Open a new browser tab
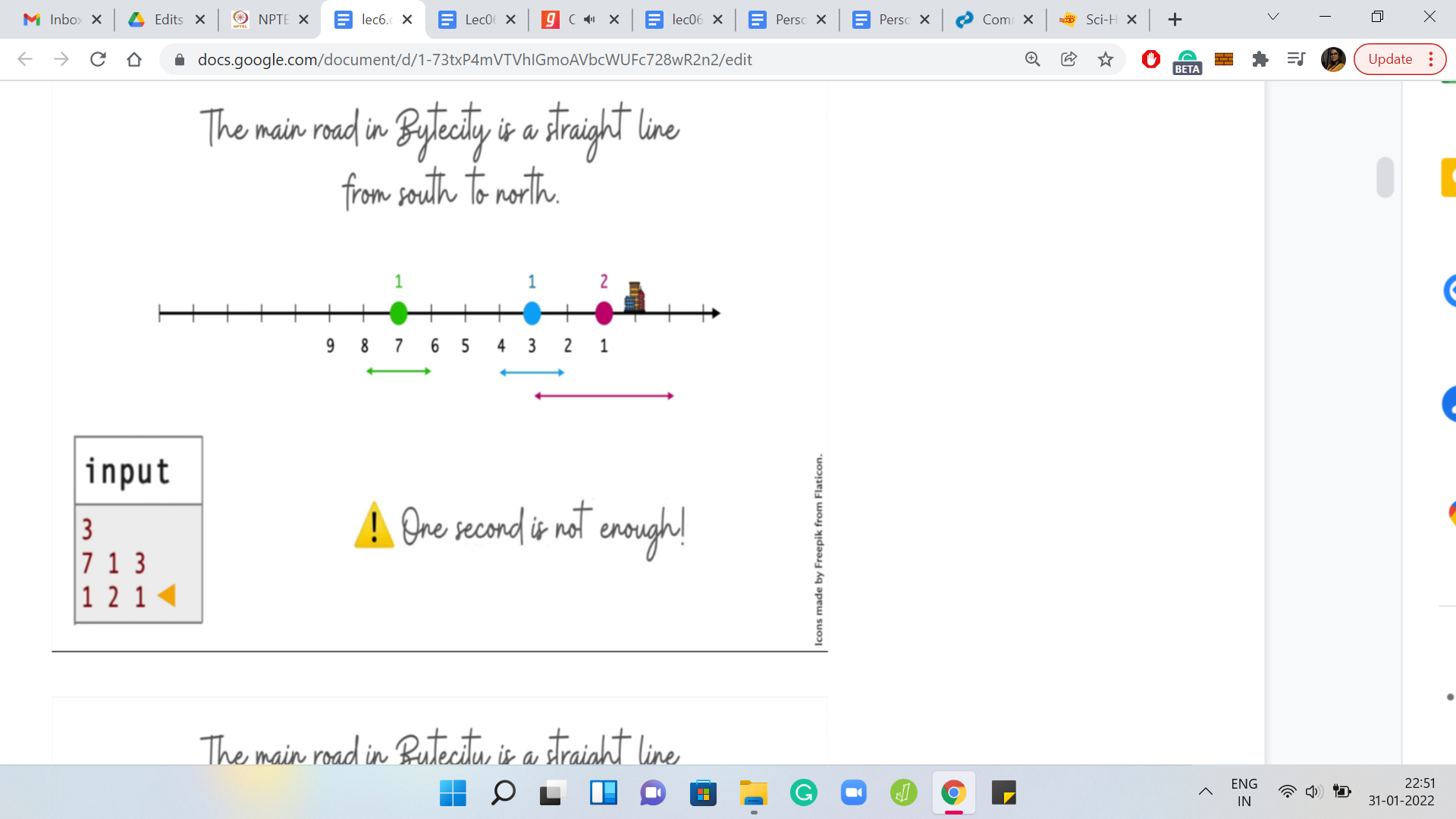 pyautogui.click(x=1175, y=20)
